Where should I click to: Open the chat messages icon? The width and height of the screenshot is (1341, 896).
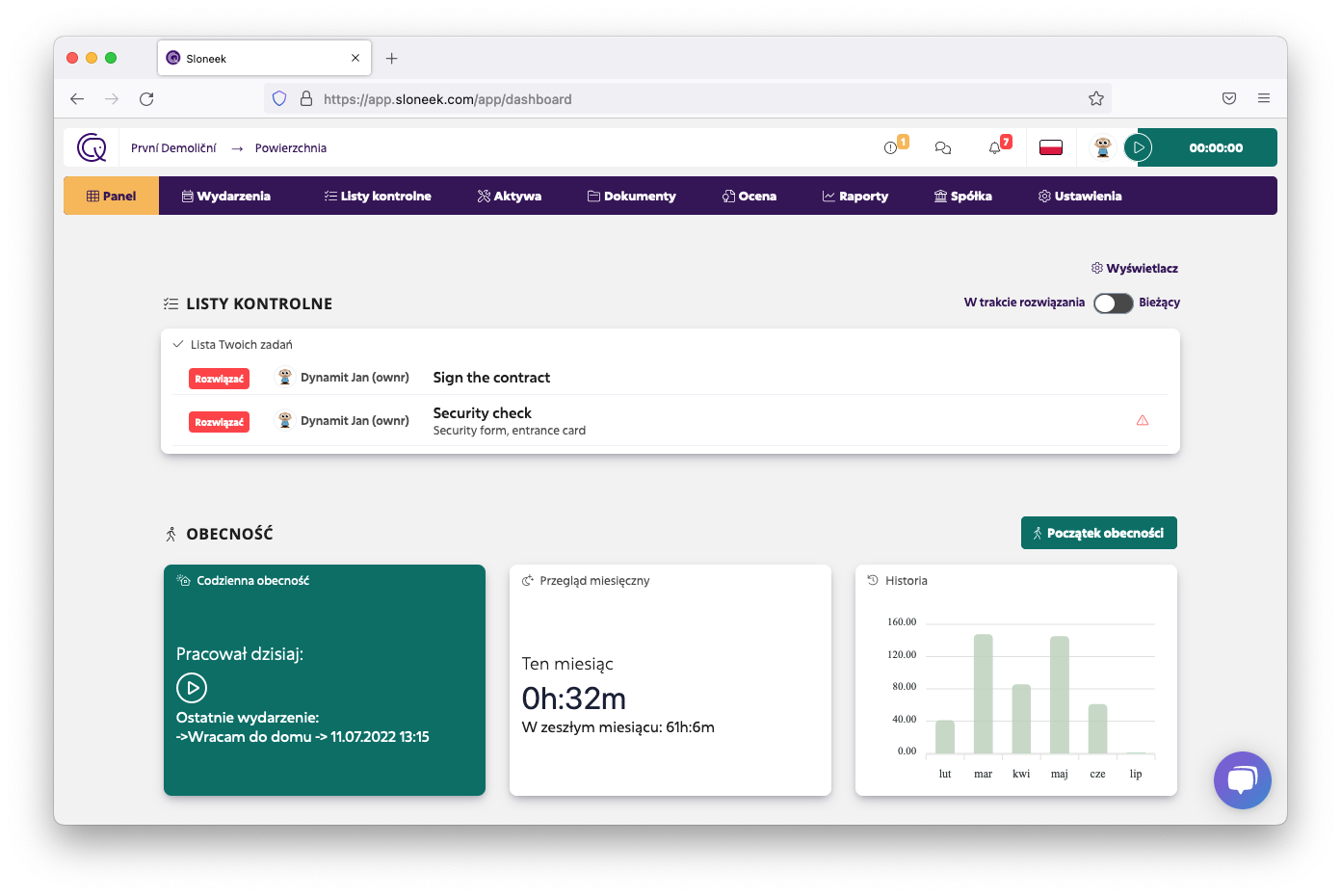pos(943,147)
